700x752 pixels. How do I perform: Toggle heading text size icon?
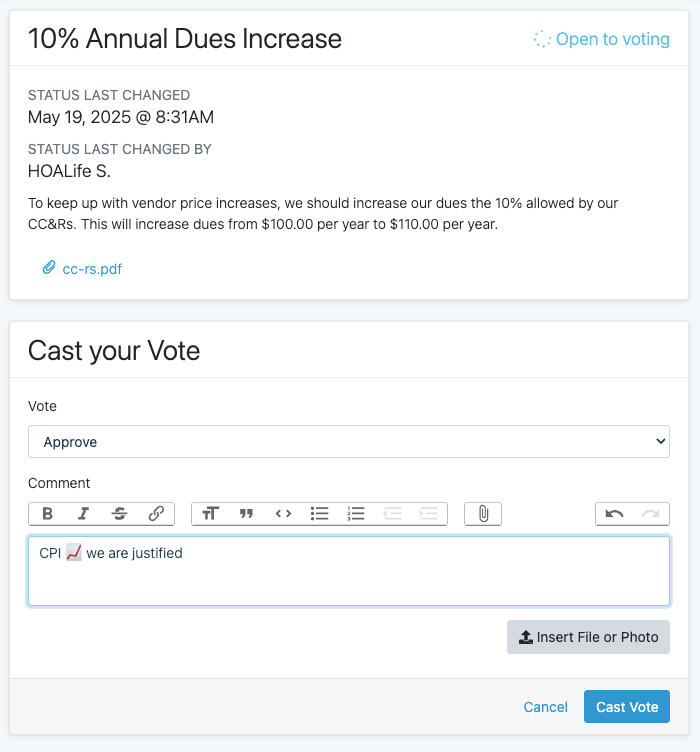point(210,514)
